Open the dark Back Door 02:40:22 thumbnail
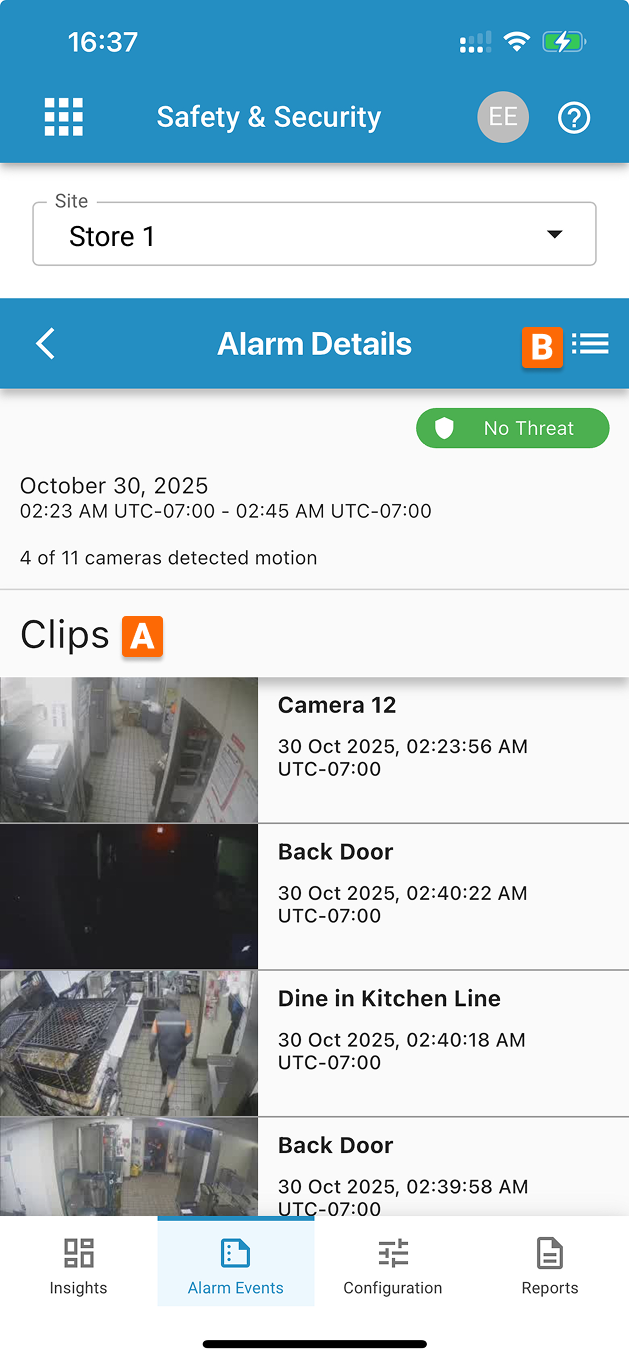Viewport: 629px width, 1361px height. pyautogui.click(x=129, y=897)
